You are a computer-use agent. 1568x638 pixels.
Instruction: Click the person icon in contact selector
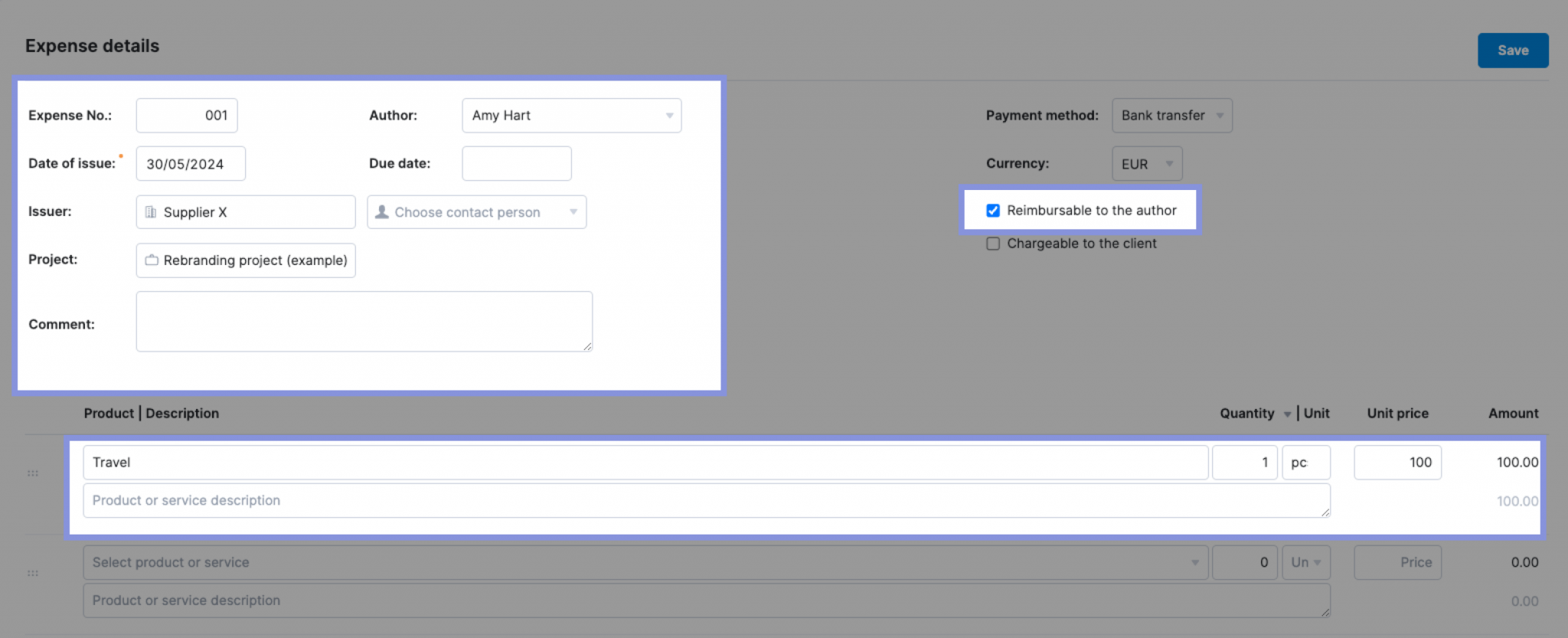pos(382,212)
